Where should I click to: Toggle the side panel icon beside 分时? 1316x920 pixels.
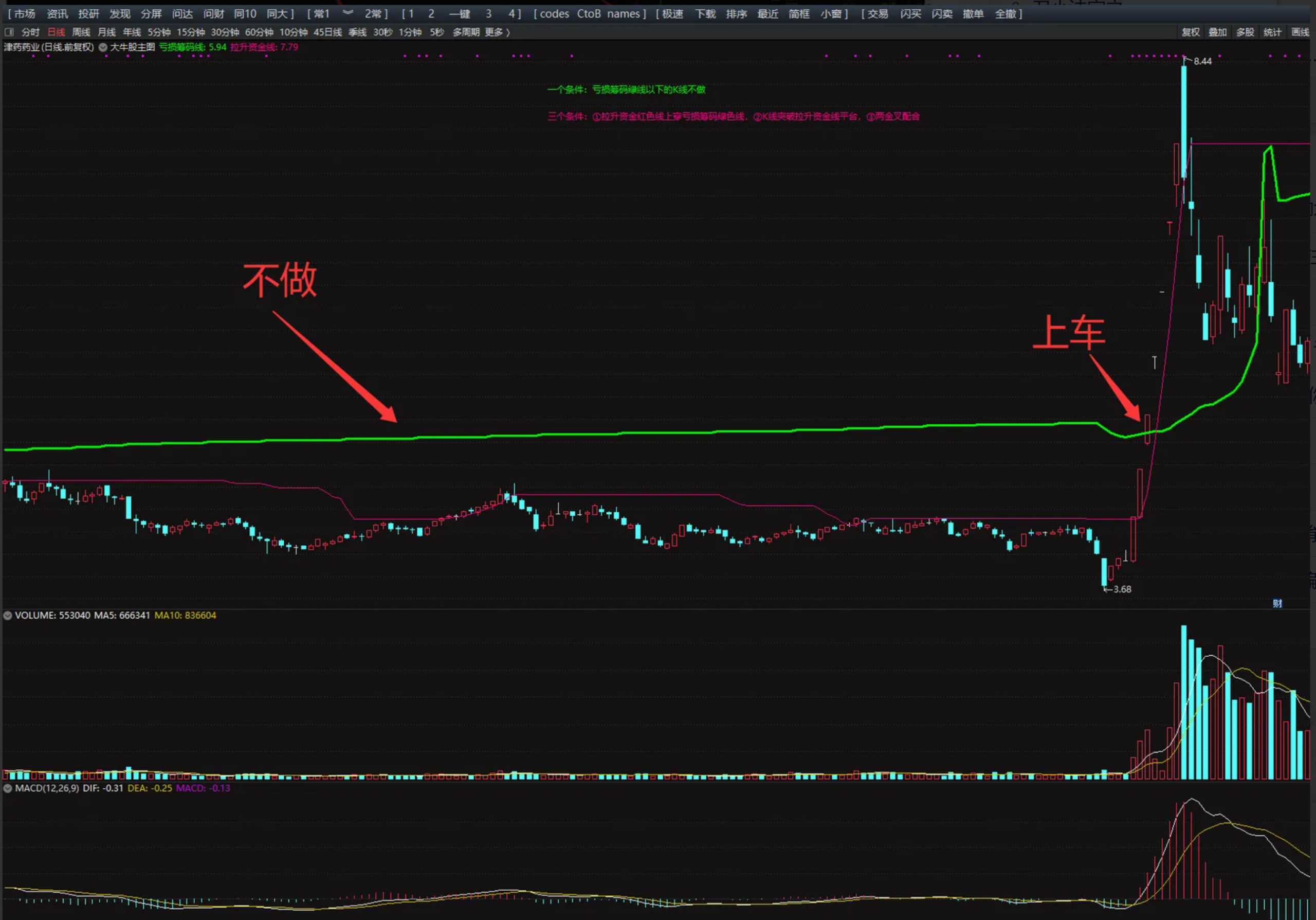click(x=9, y=32)
